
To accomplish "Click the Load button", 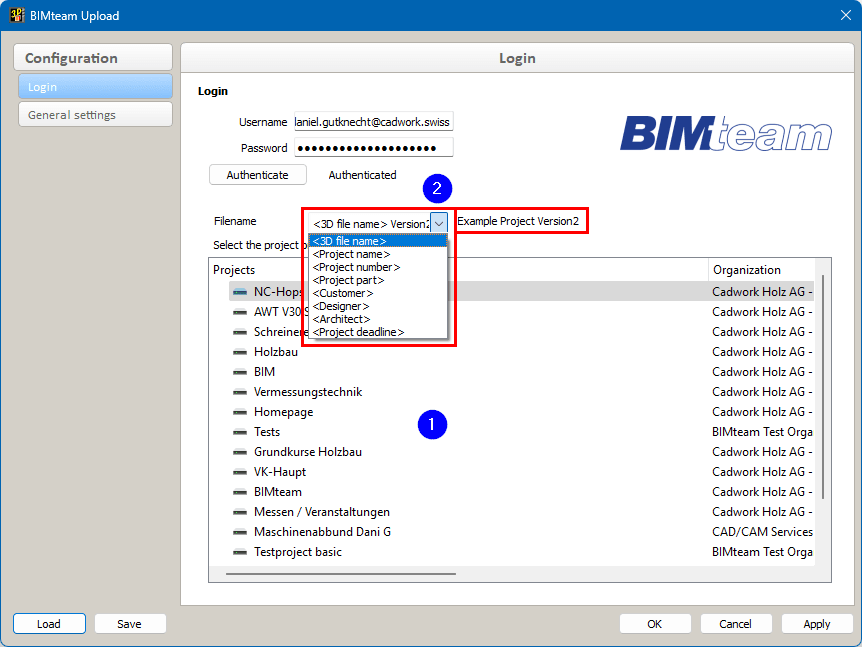I will 49,624.
